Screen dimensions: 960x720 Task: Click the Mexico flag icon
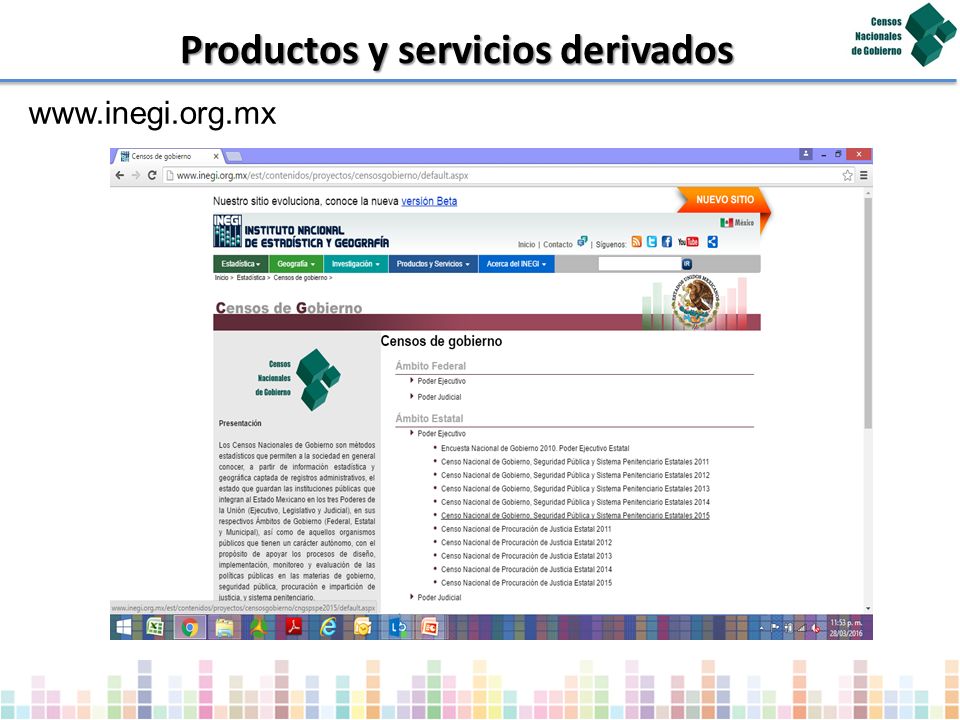coord(727,222)
